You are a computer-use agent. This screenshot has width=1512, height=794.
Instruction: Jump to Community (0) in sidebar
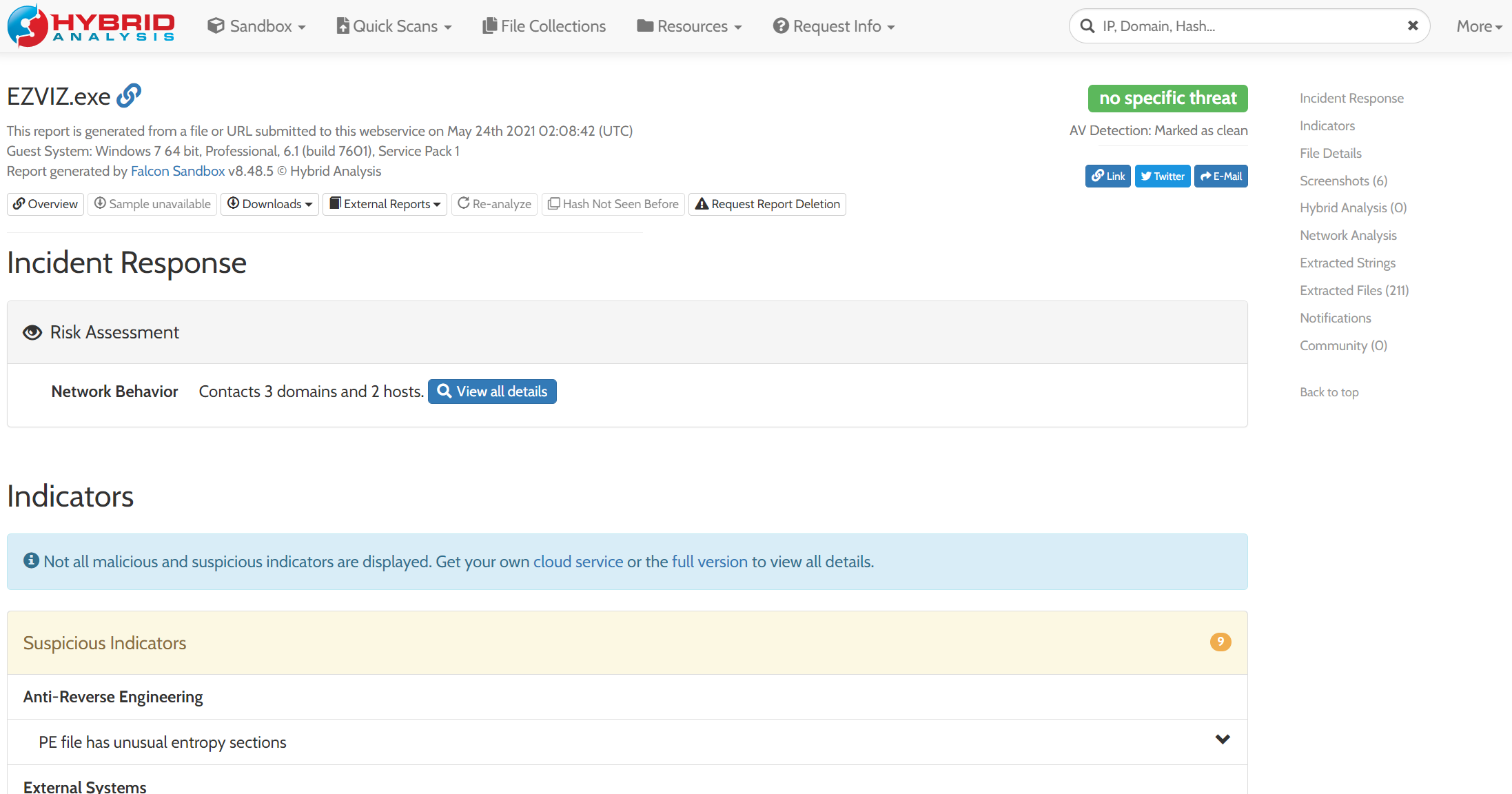(1343, 346)
